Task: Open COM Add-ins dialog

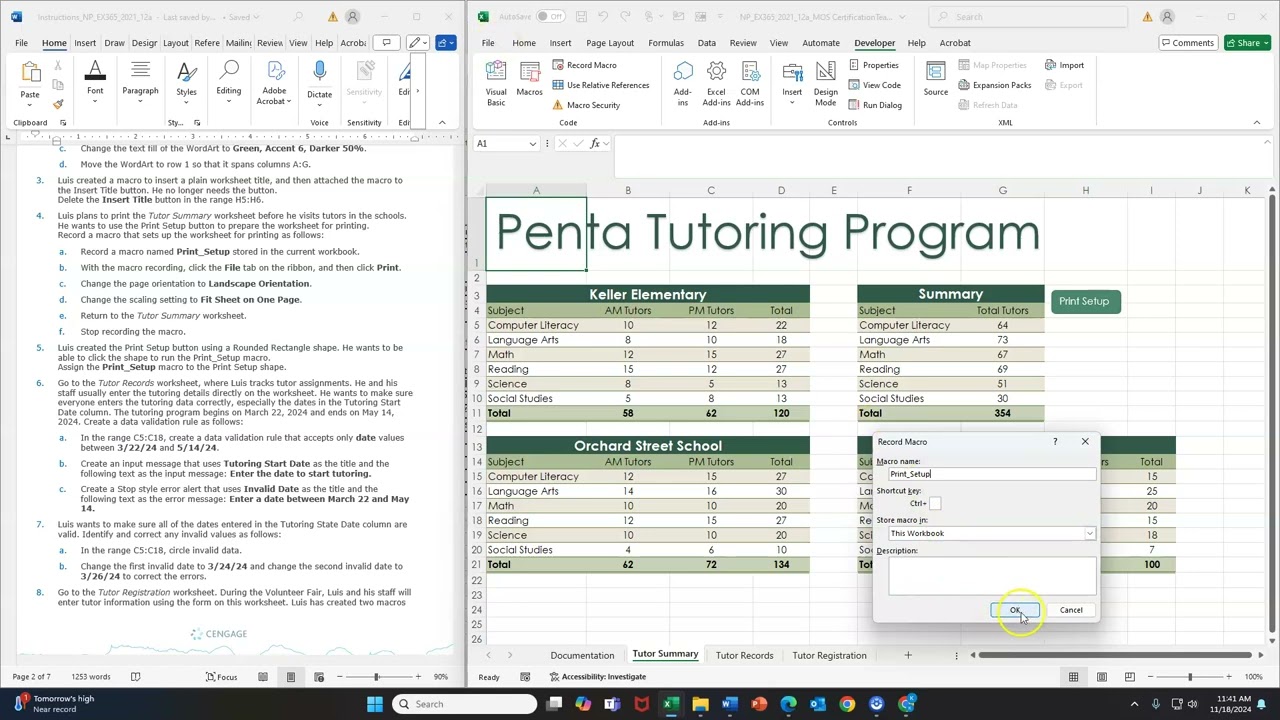Action: 750,84
